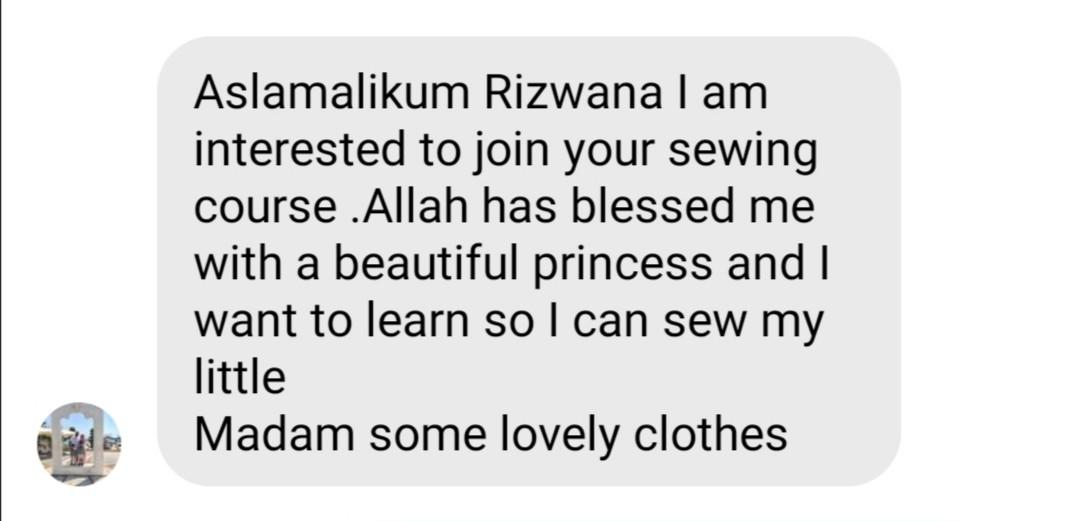Click the word "interested" in the message

pyautogui.click(x=300, y=152)
